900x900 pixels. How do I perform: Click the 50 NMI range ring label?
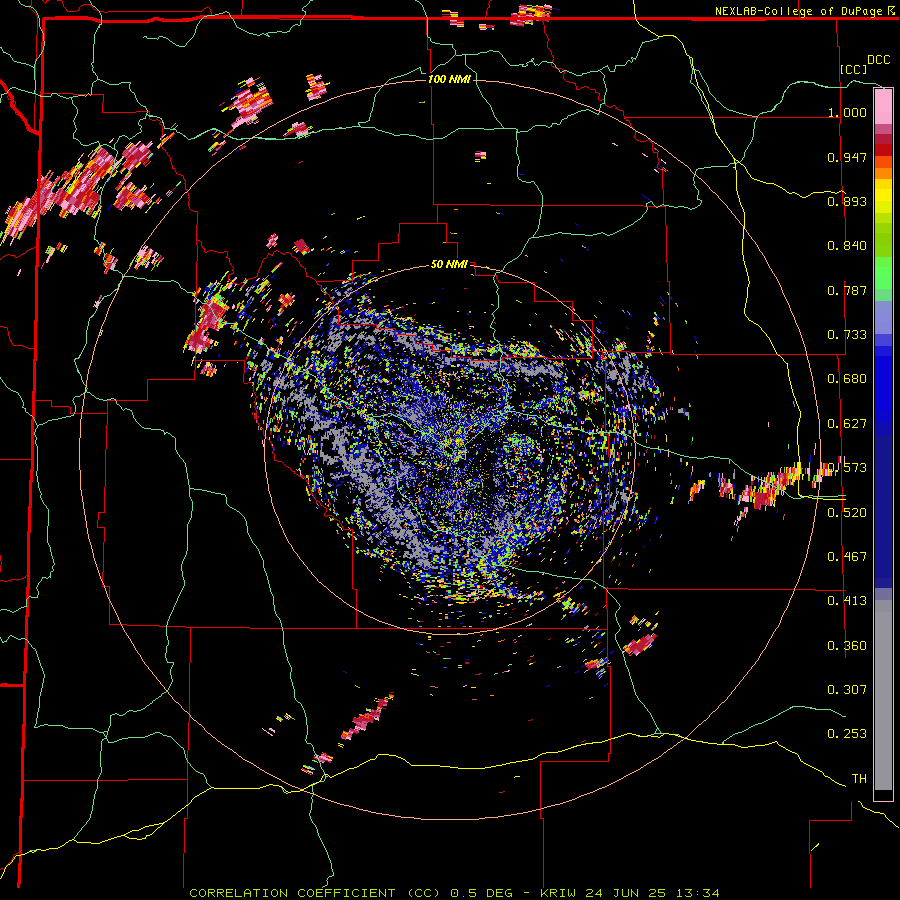(x=449, y=265)
